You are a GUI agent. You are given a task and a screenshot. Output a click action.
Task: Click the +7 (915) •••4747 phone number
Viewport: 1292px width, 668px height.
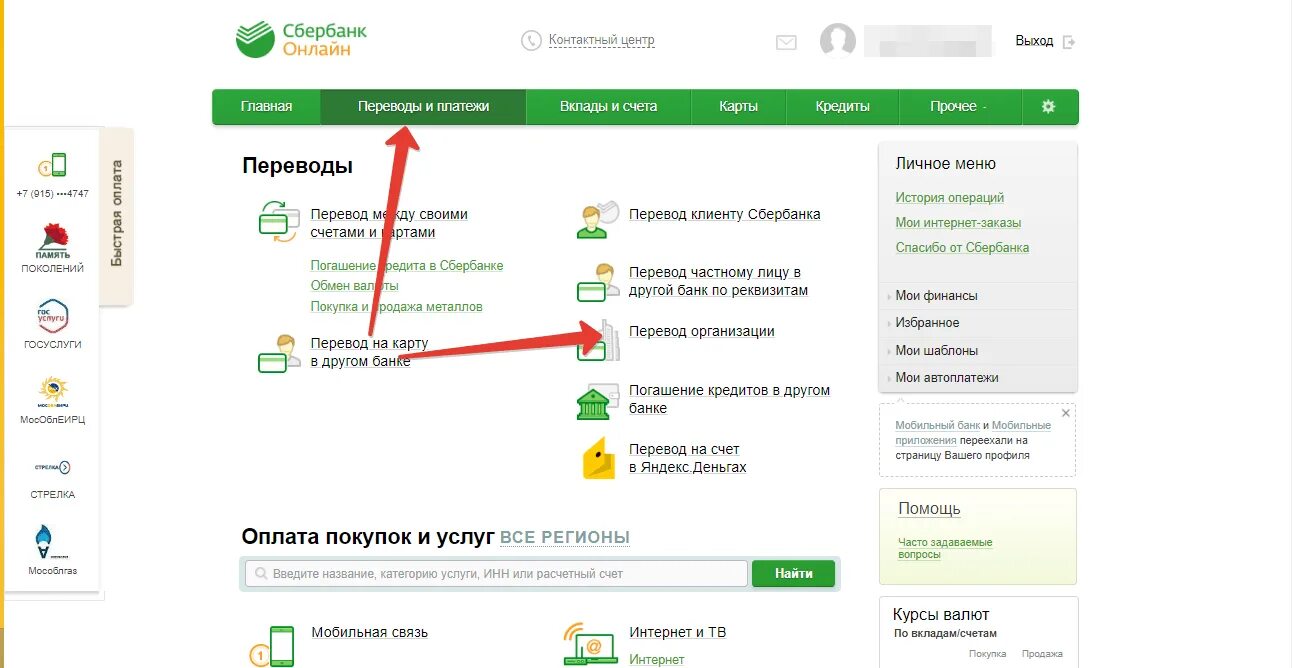pos(53,194)
